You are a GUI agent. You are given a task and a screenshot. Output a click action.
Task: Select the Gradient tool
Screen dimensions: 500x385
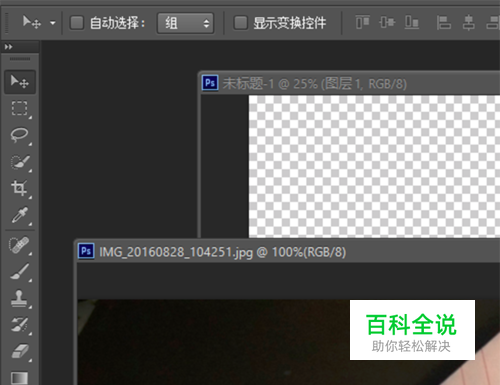[x=20, y=378]
